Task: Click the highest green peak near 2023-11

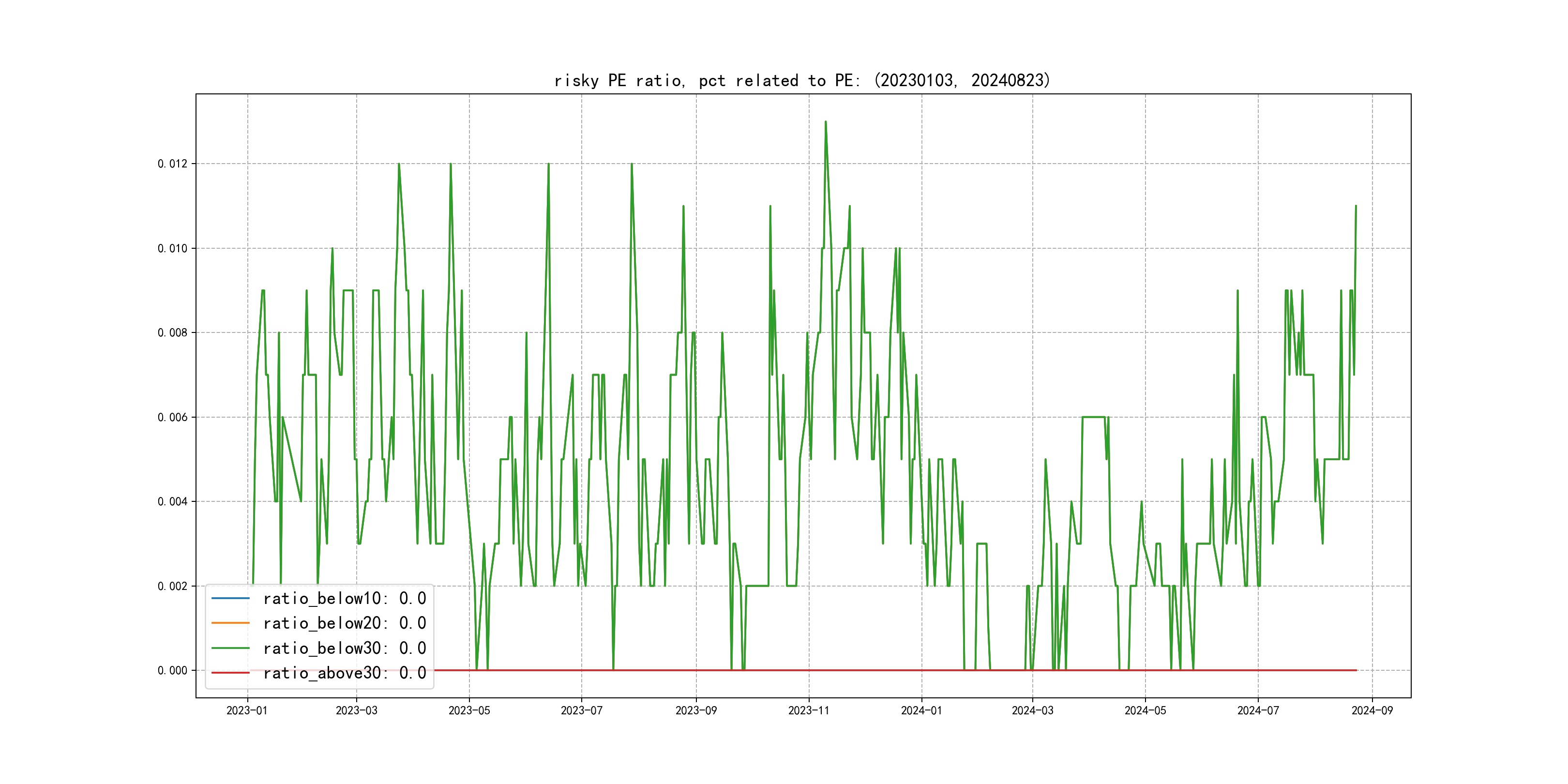Action: [x=826, y=122]
